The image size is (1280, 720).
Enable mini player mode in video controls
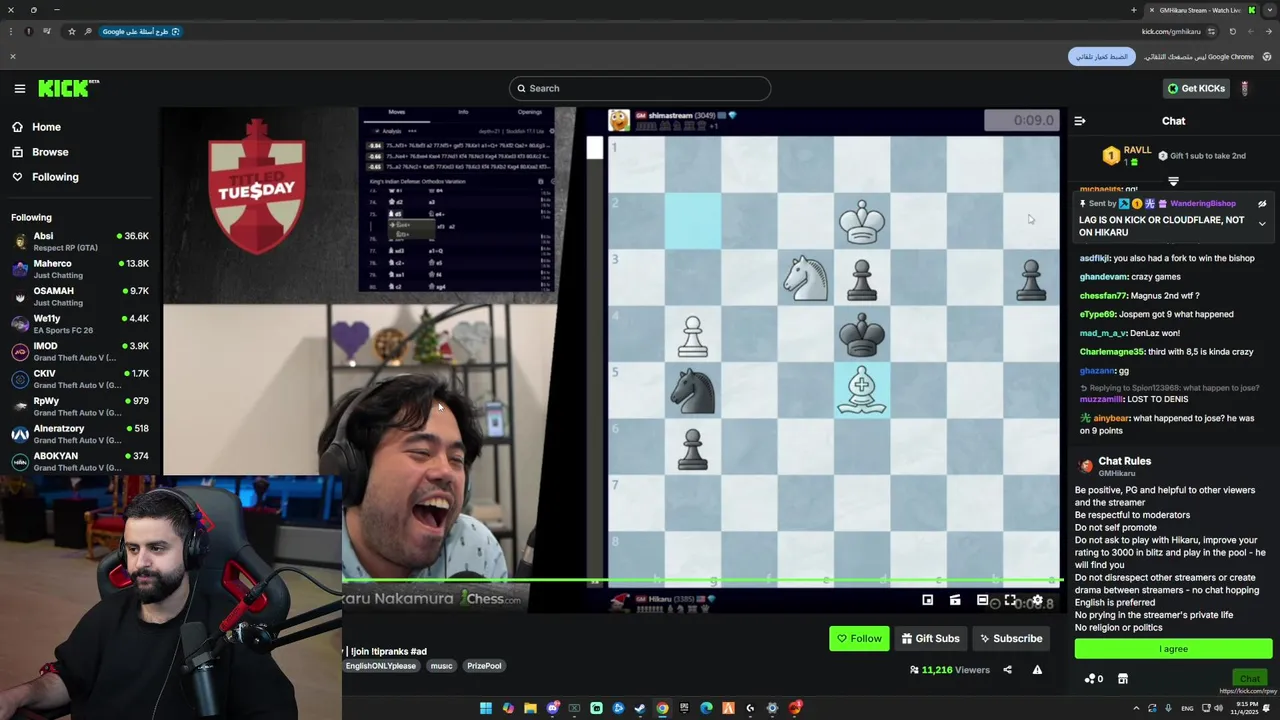(x=927, y=600)
